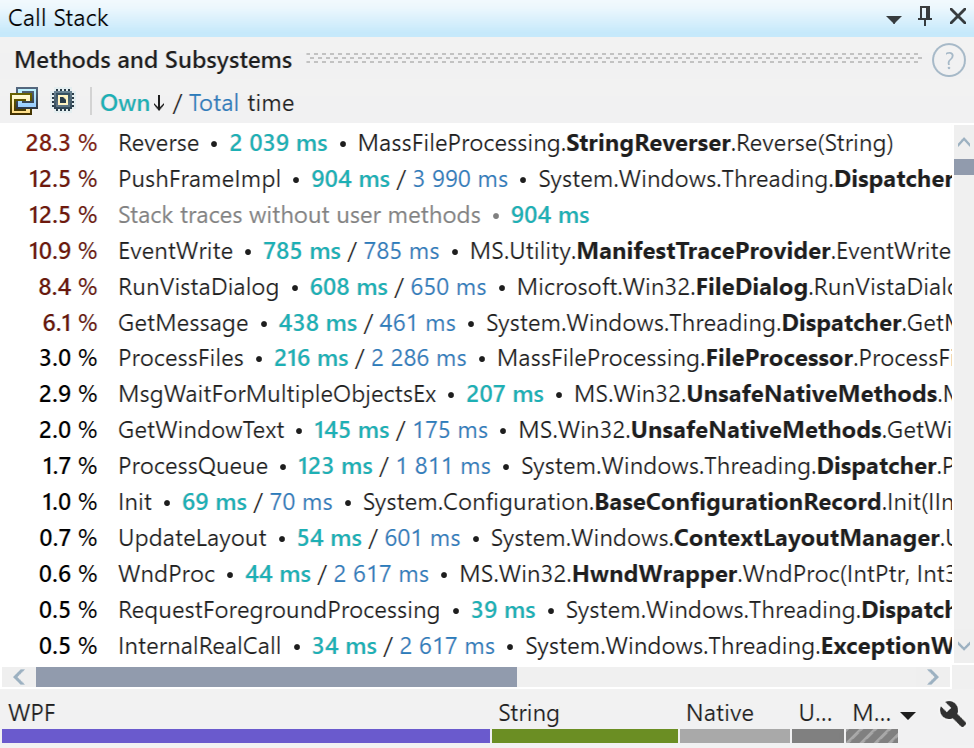The width and height of the screenshot is (974, 748).
Task: Select the WndProc method name
Action: point(166,575)
